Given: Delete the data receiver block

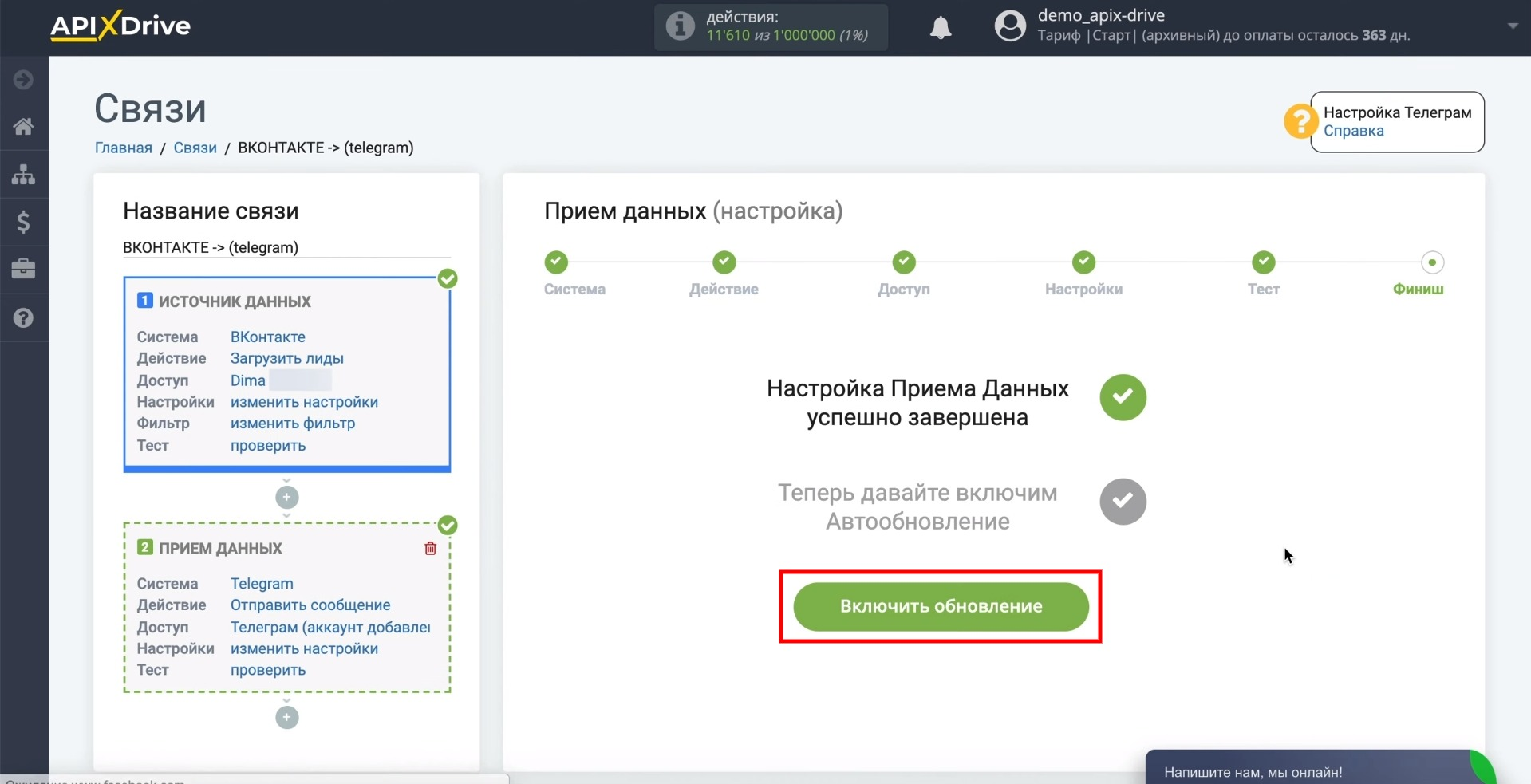Looking at the screenshot, I should point(430,548).
